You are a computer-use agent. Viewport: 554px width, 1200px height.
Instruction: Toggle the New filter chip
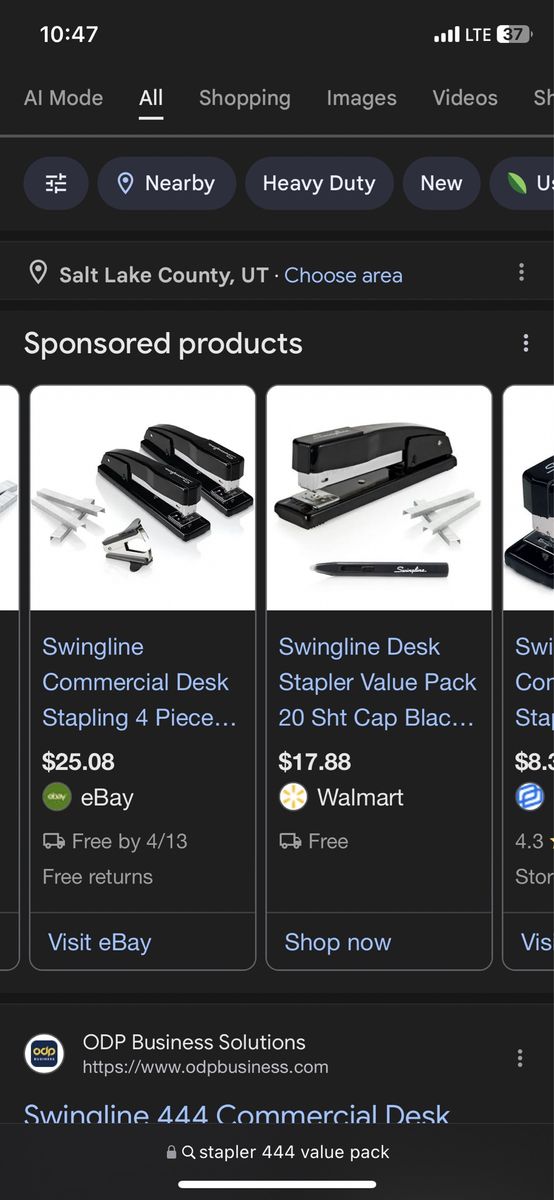coord(441,183)
